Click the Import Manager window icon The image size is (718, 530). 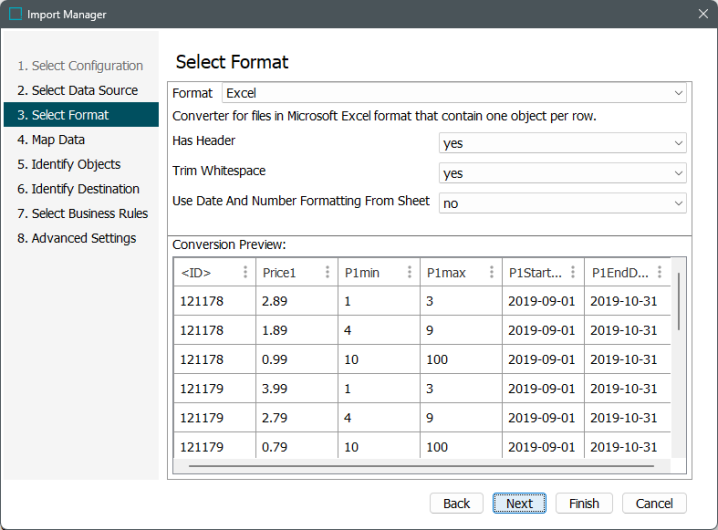[x=15, y=14]
